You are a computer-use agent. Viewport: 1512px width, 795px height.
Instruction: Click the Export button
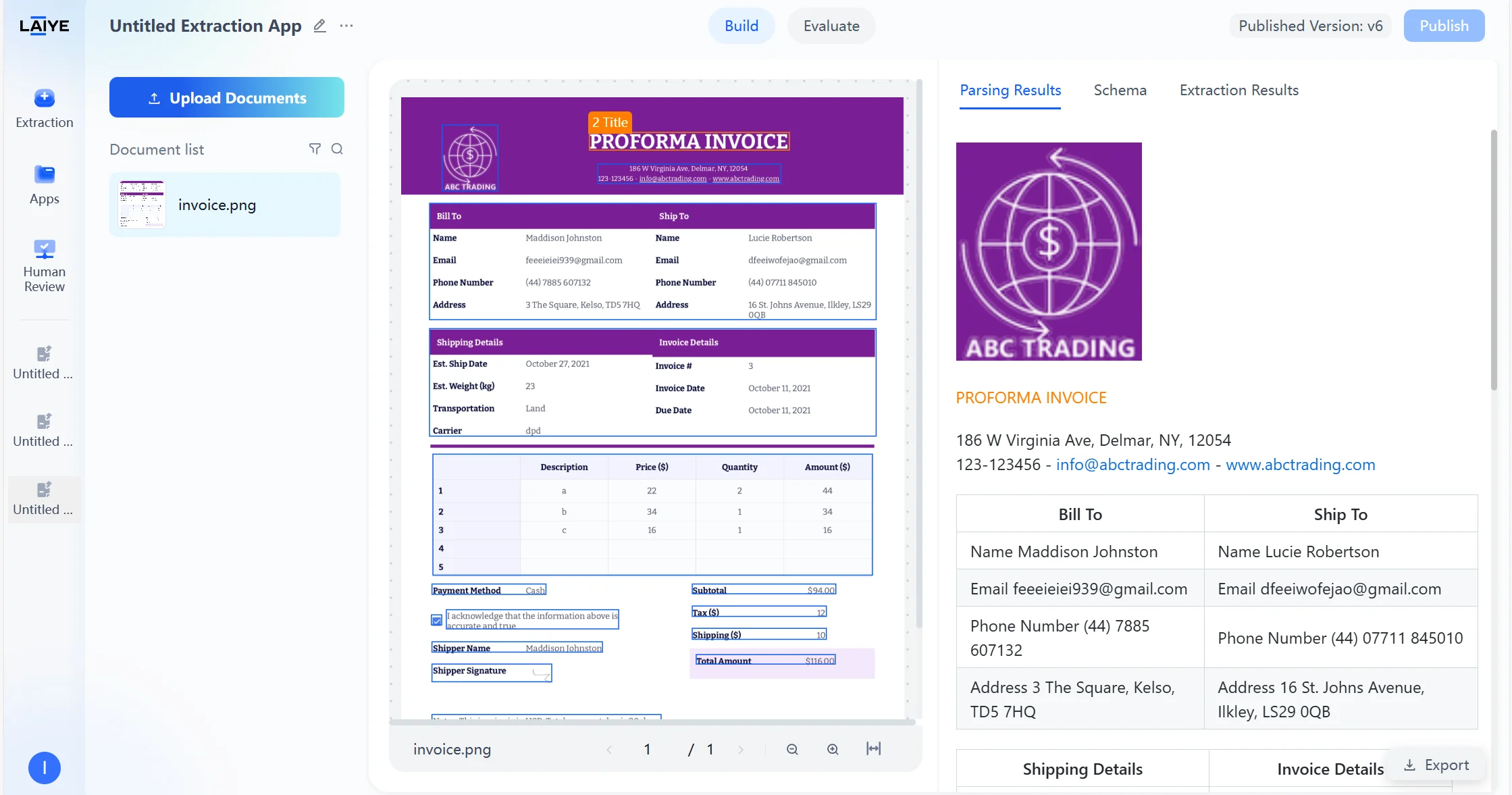pyautogui.click(x=1436, y=765)
